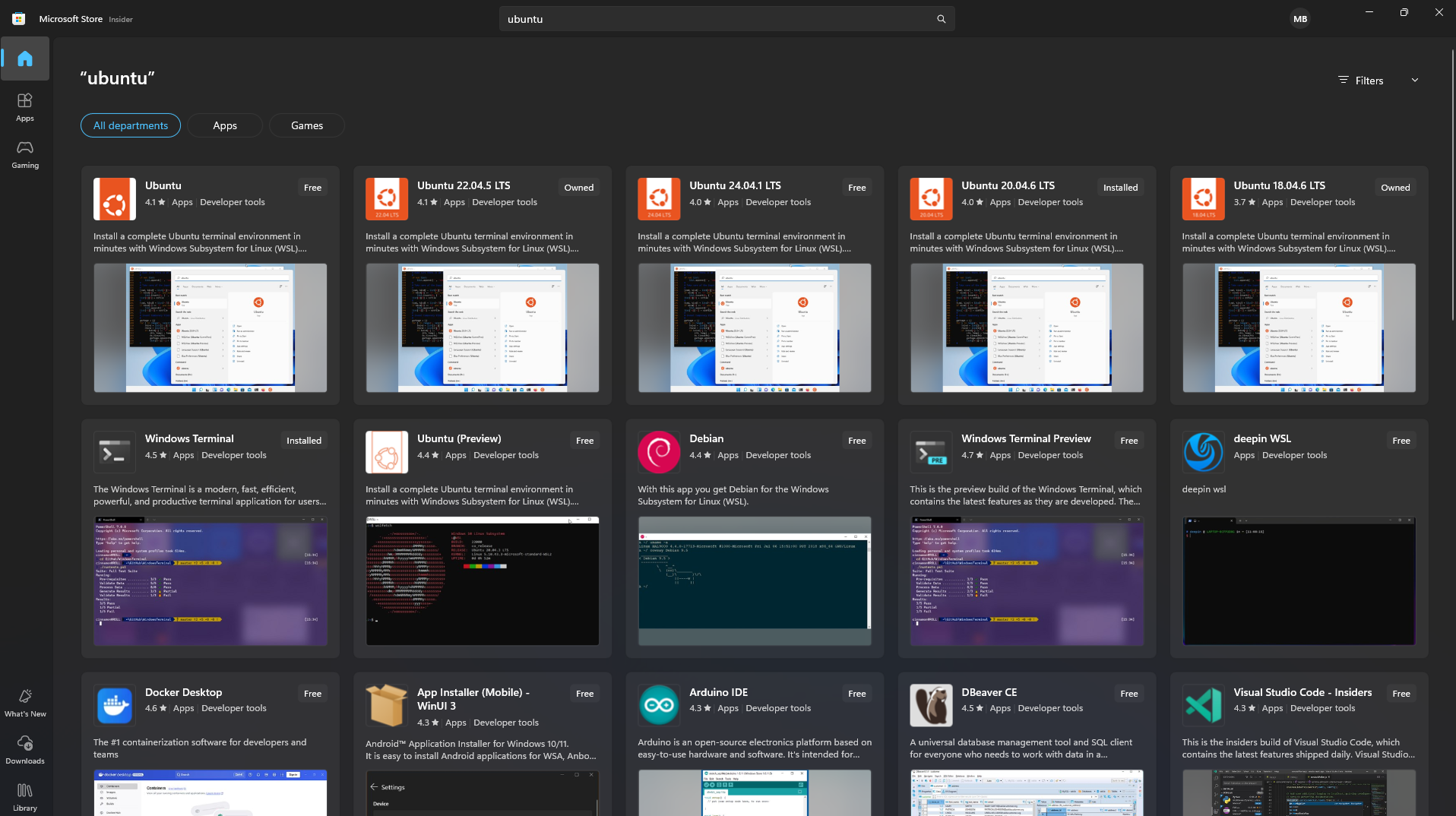The image size is (1456, 816).
Task: Open the Home page in the sidebar
Action: (25, 59)
